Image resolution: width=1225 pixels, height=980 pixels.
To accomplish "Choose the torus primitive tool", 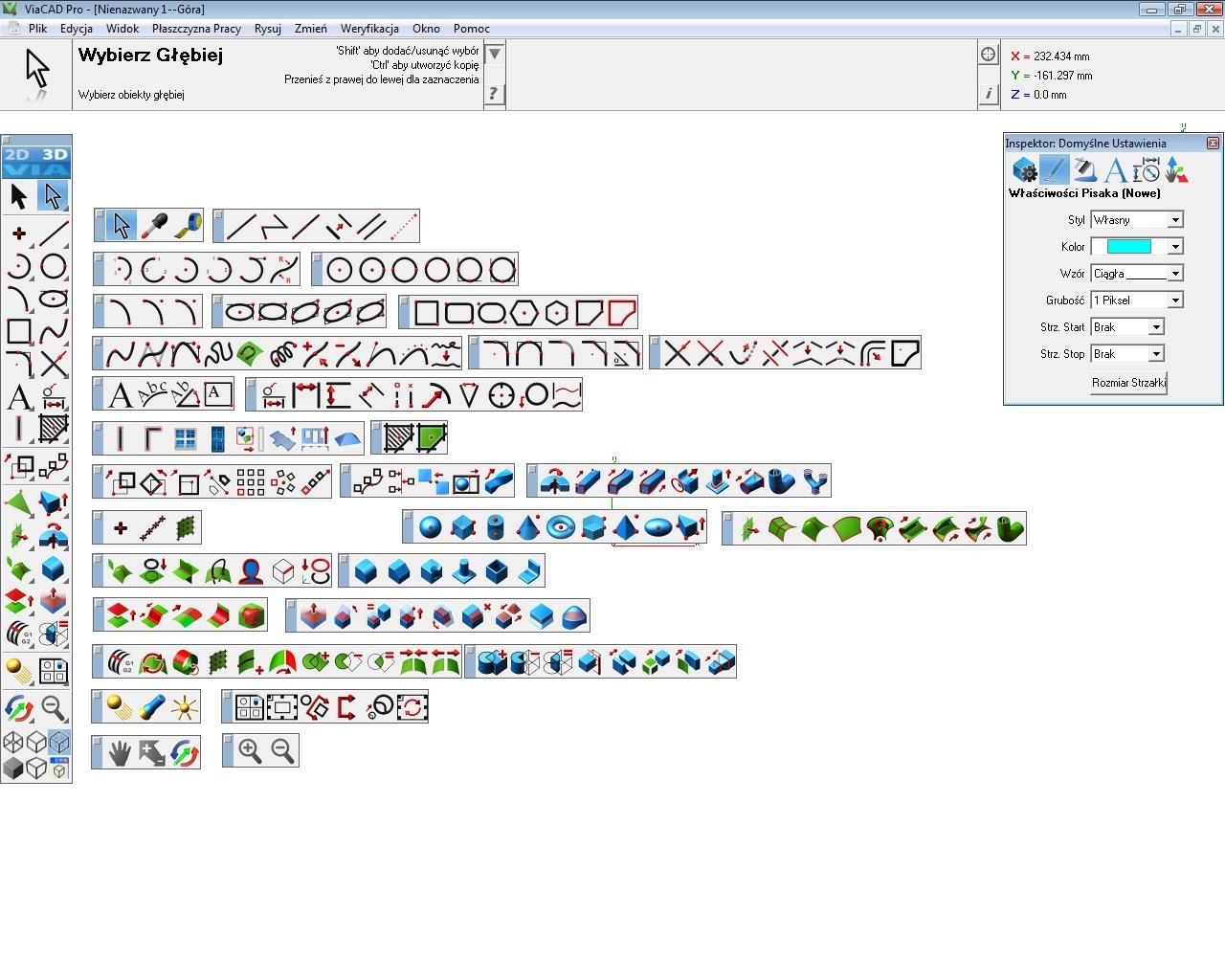I will 561,528.
